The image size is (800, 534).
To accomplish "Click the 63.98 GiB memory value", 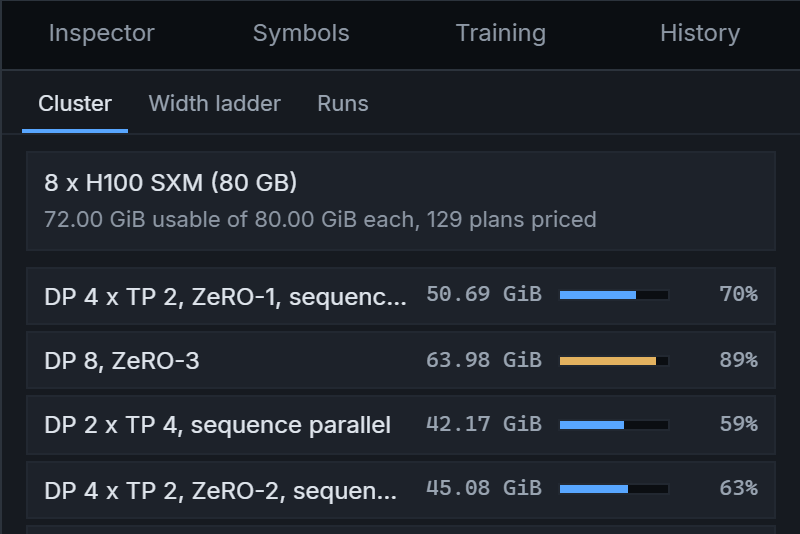I will click(484, 360).
